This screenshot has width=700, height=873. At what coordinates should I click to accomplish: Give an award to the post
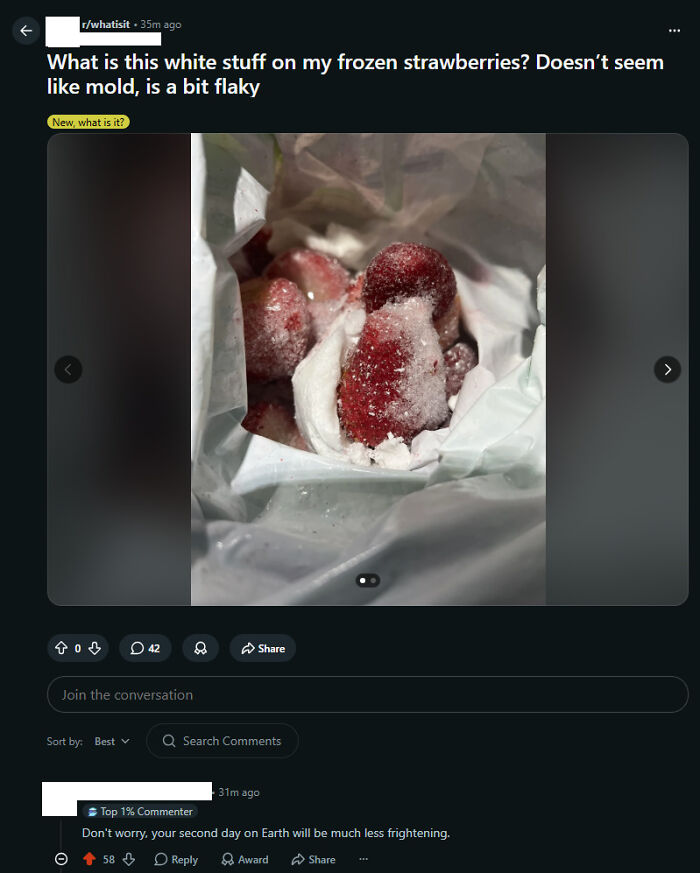[x=200, y=648]
